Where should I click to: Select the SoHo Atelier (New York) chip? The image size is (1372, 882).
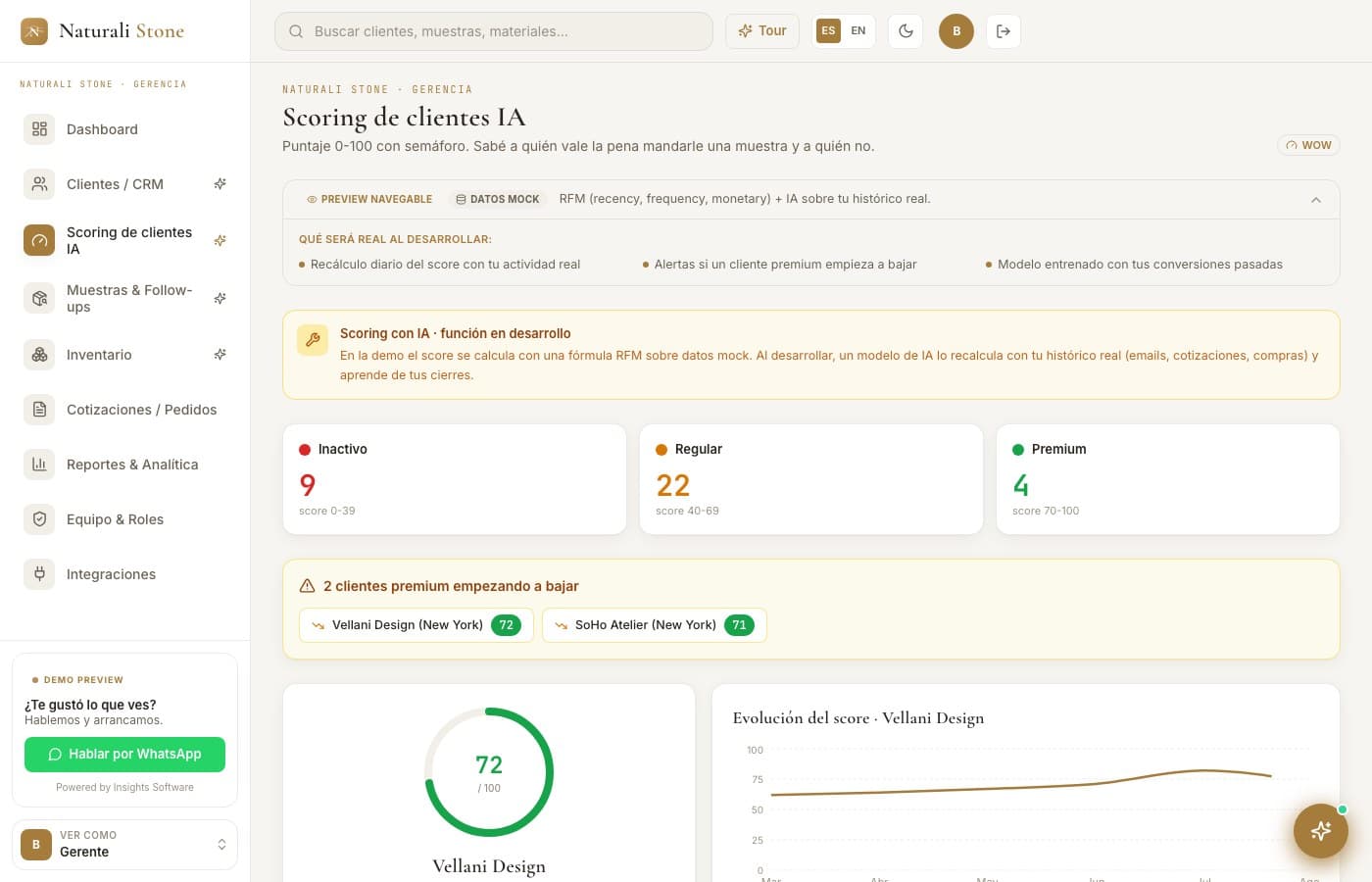pyautogui.click(x=655, y=625)
